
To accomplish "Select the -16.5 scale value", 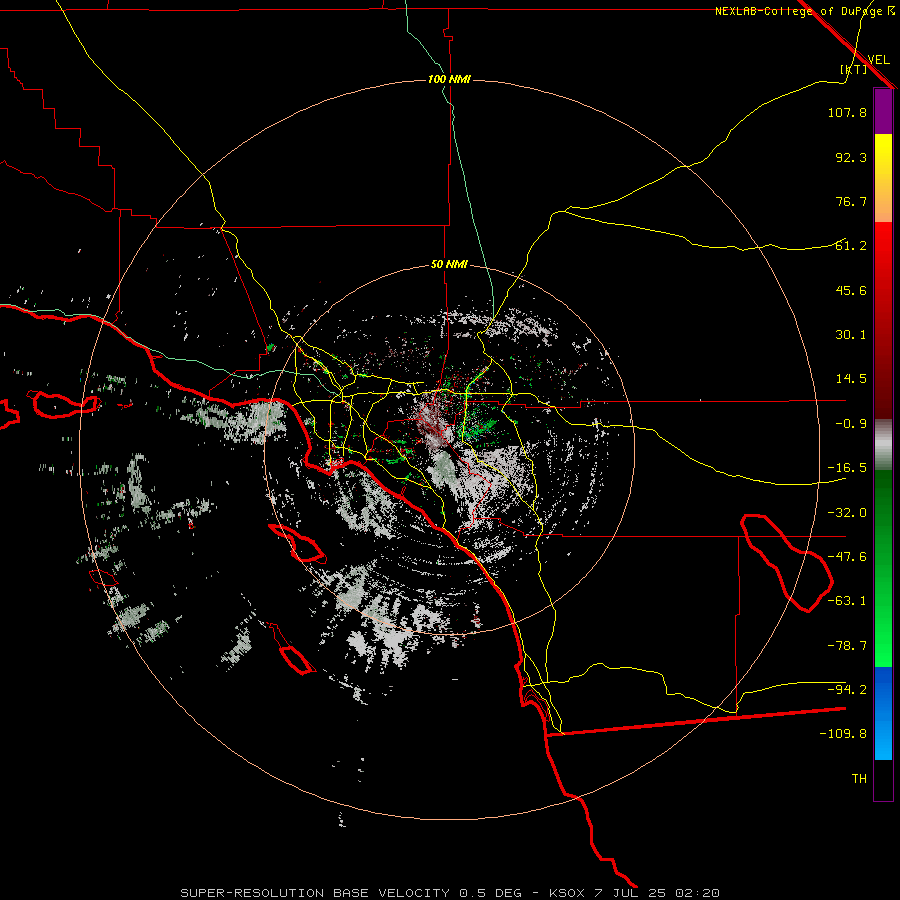I will point(847,468).
